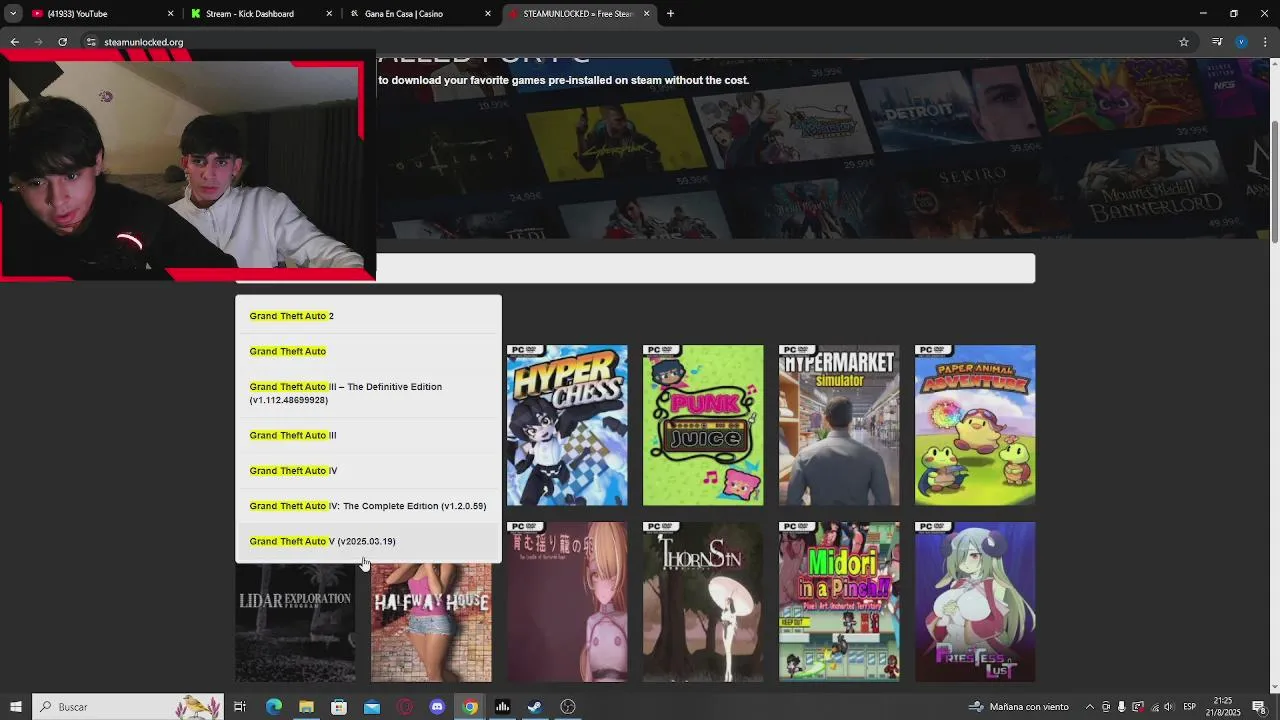
Task: Choose plain Grand Theft Auto suggestion
Action: click(368, 351)
